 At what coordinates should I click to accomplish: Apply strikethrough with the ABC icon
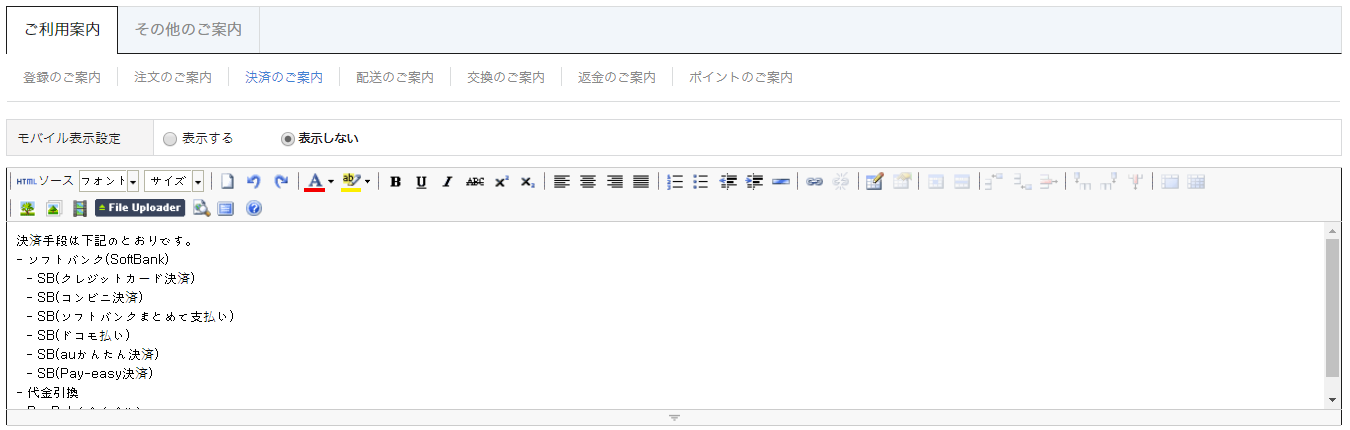click(x=475, y=182)
